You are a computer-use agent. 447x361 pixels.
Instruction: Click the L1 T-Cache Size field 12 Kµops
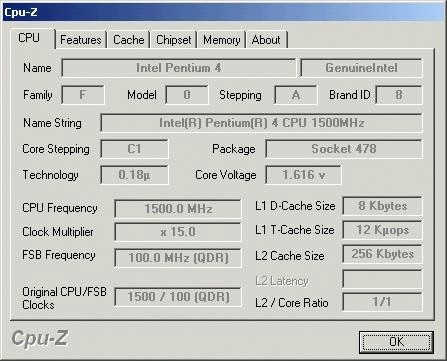point(382,230)
